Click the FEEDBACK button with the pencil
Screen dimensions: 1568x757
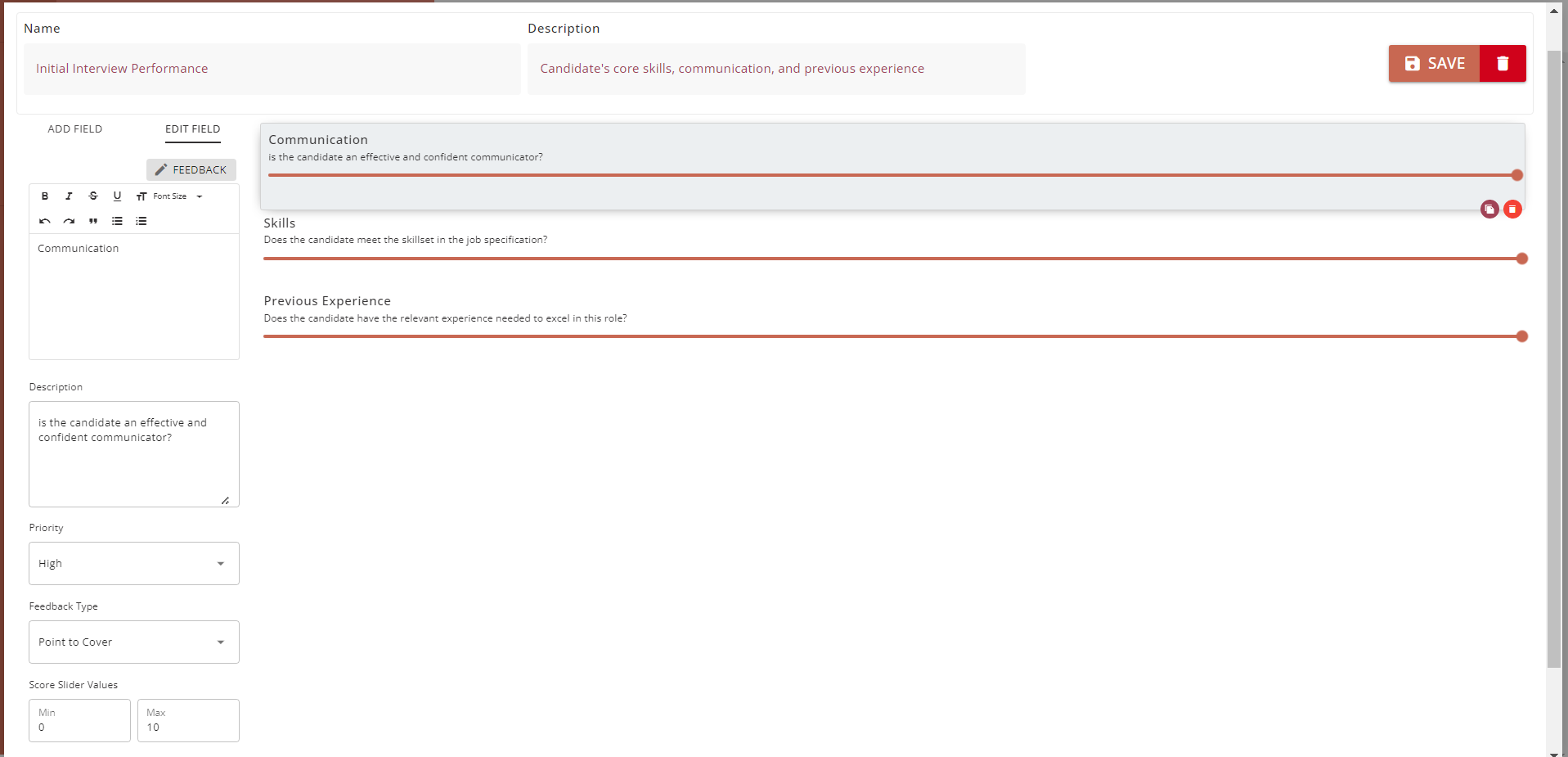pyautogui.click(x=191, y=169)
